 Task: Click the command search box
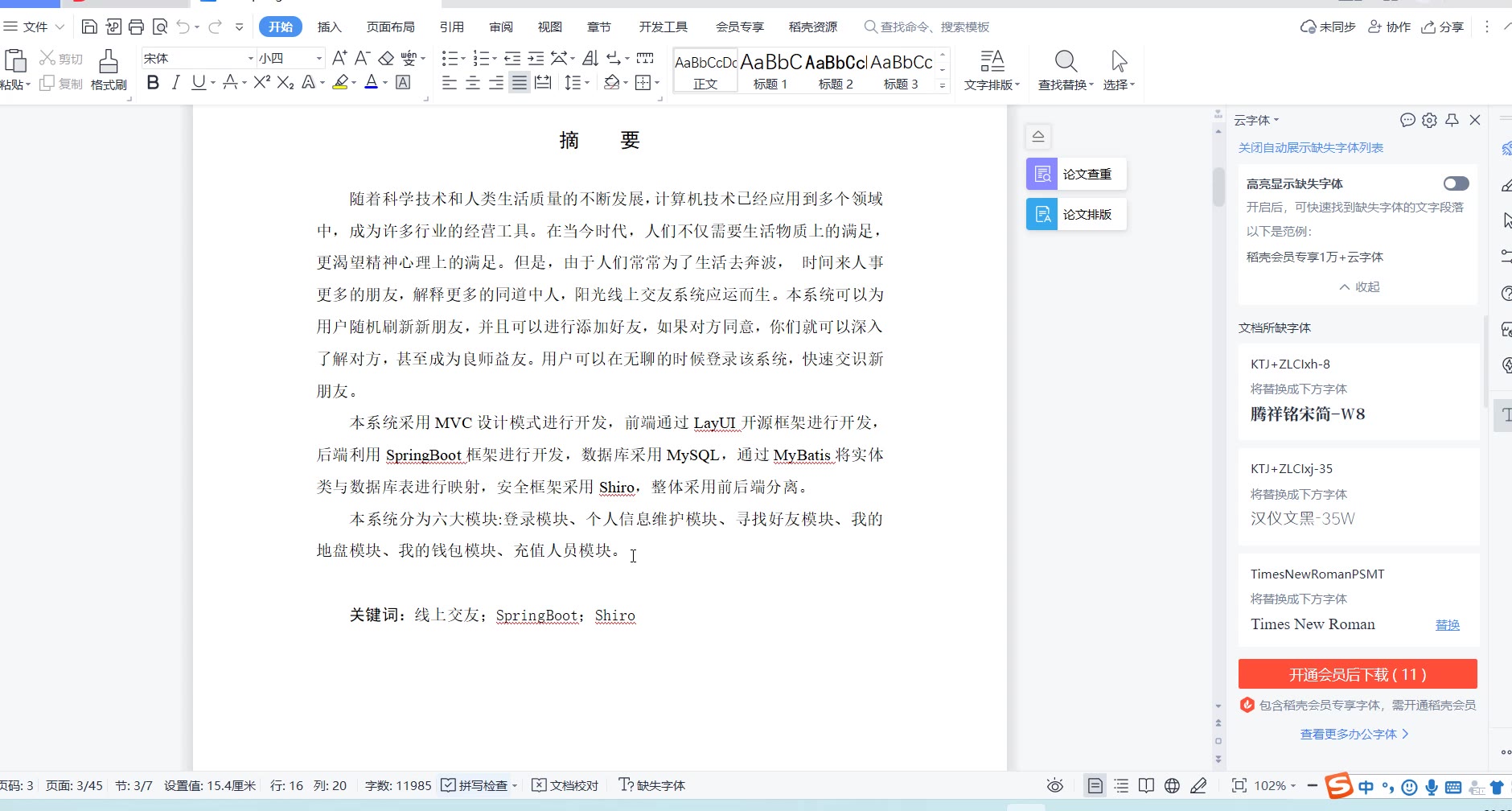(x=927, y=27)
